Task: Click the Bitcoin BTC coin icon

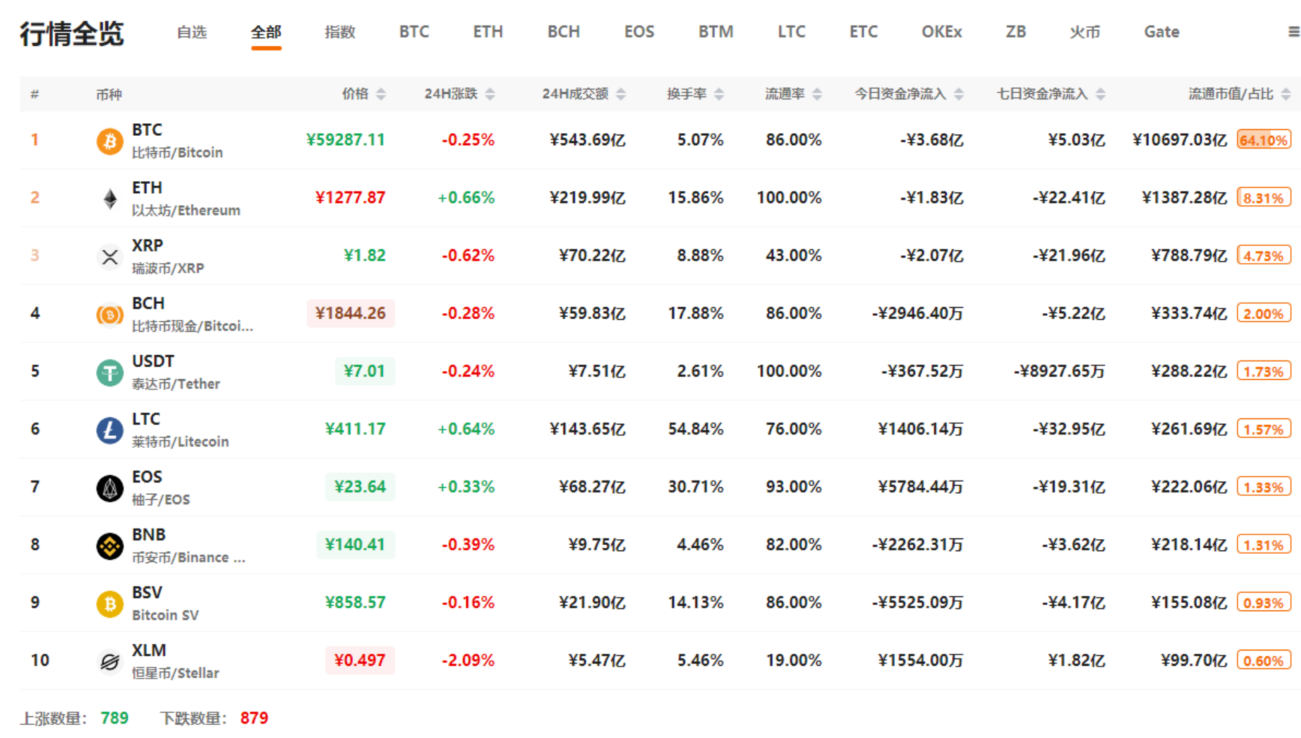Action: (x=109, y=141)
